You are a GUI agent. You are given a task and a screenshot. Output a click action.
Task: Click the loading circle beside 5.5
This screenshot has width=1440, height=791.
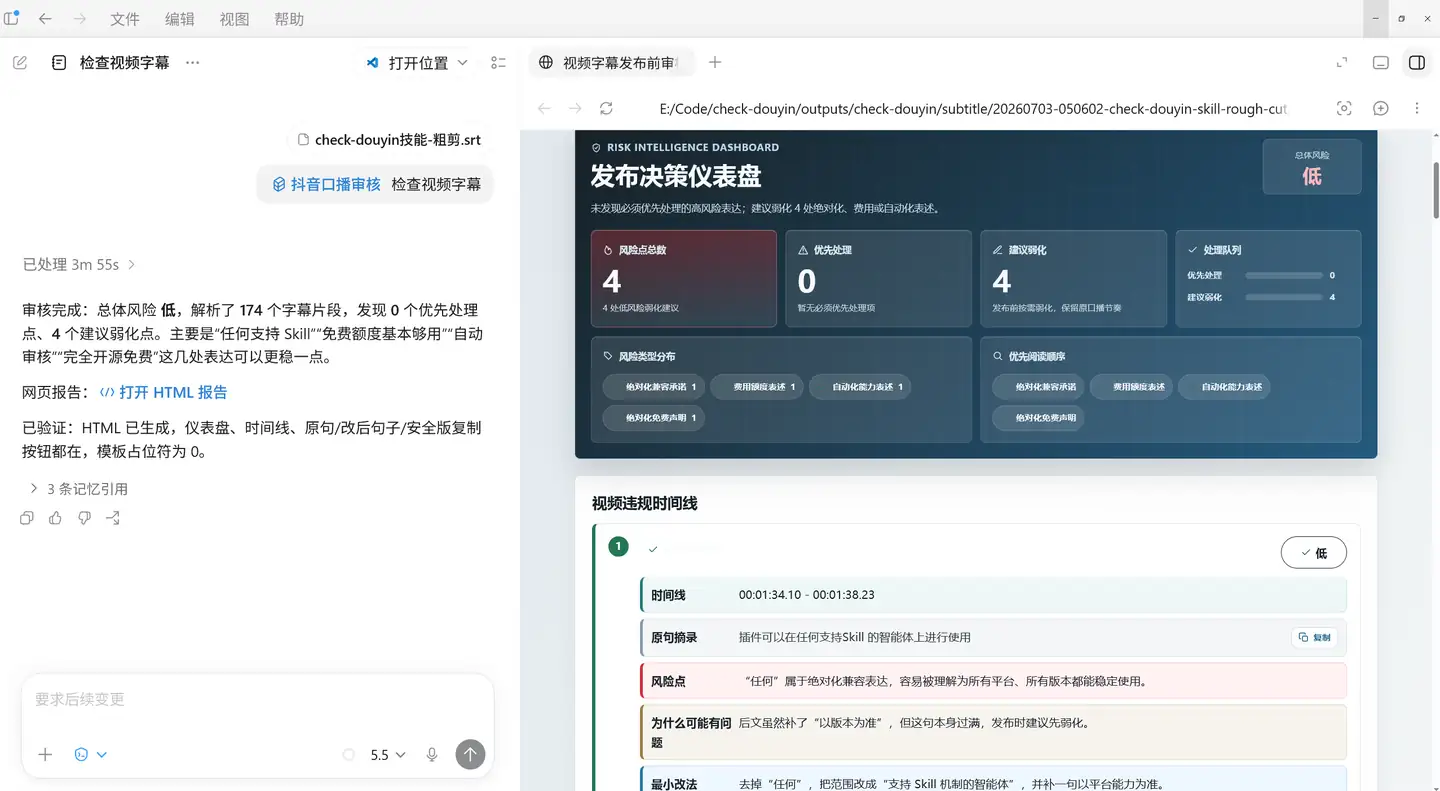pyautogui.click(x=349, y=755)
